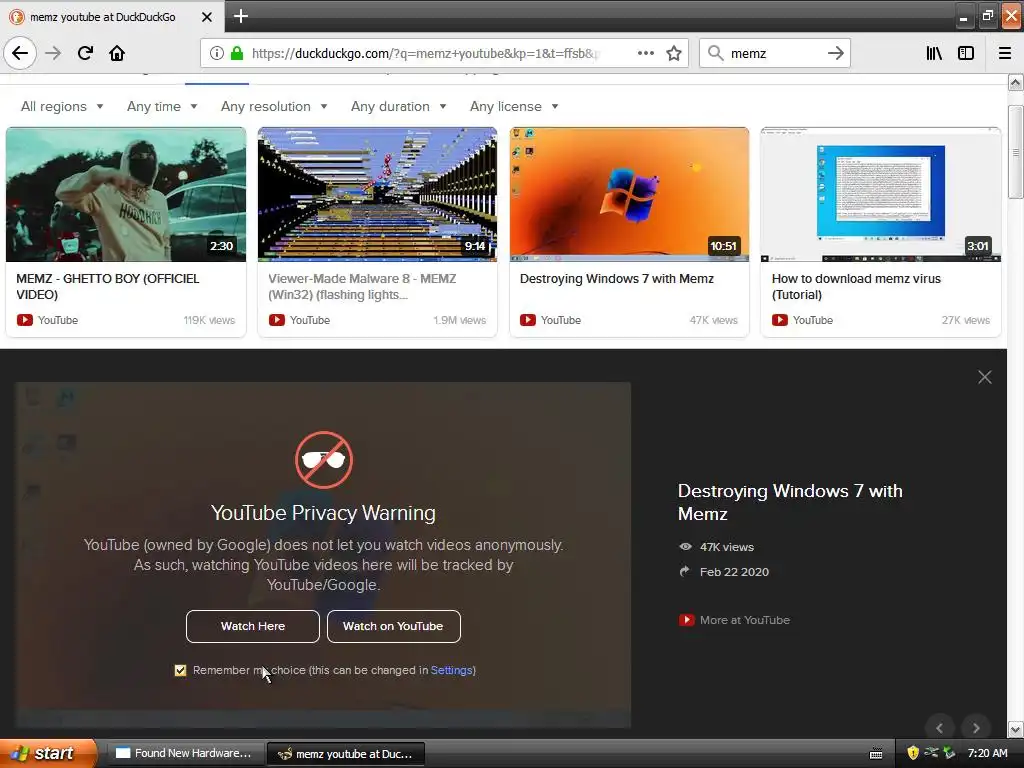The height and width of the screenshot is (768, 1024).
Task: Click the keyboard icon in the taskbar
Action: click(876, 754)
